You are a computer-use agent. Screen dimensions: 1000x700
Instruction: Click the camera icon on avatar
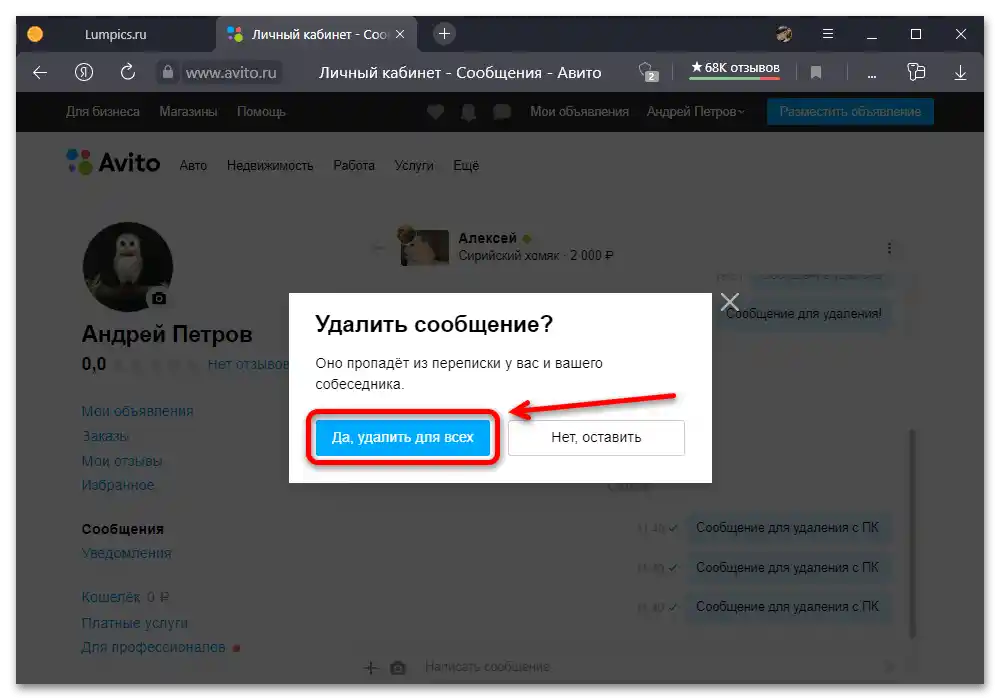click(x=159, y=298)
